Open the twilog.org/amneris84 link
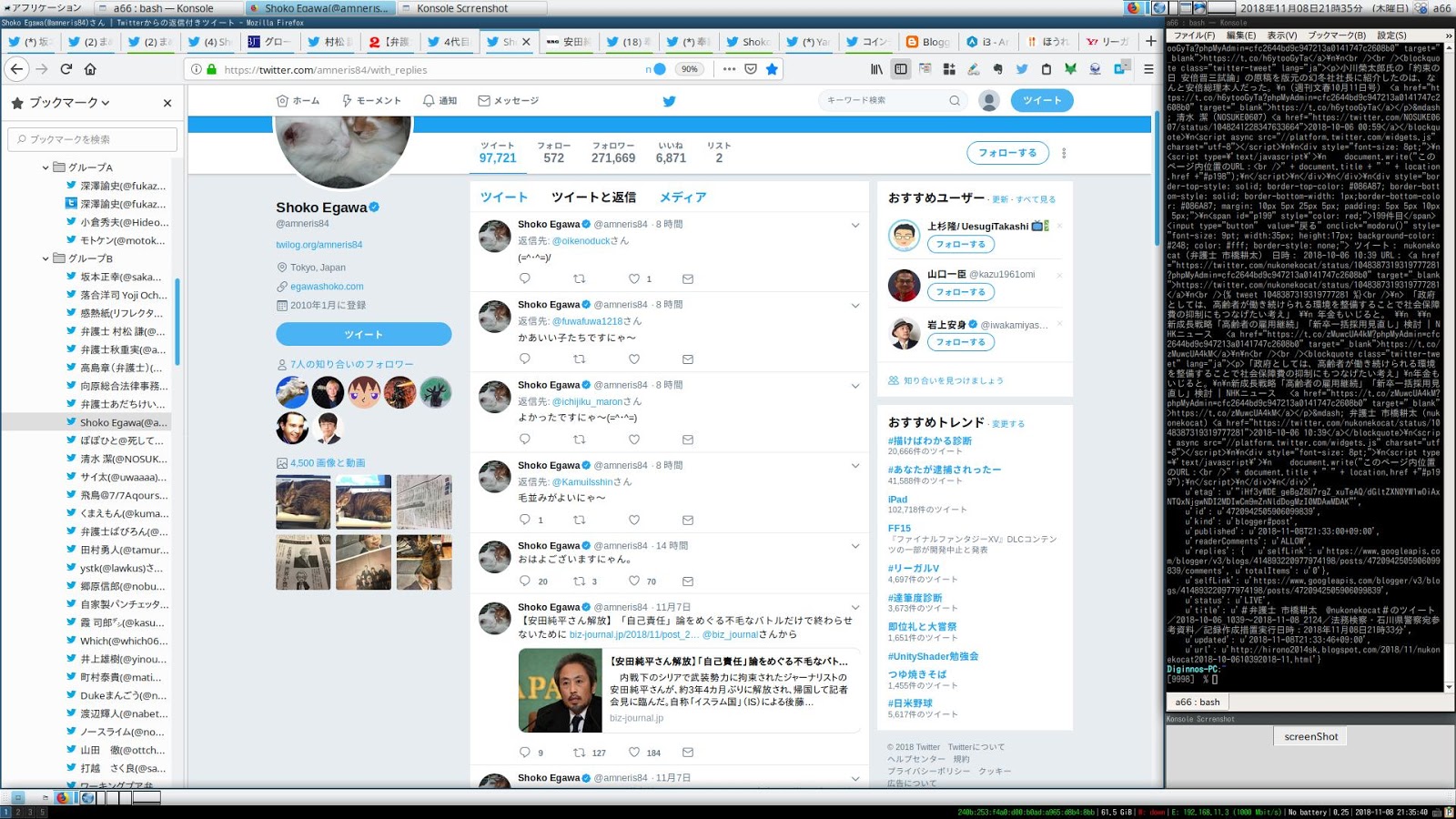1456x819 pixels. coord(319,245)
